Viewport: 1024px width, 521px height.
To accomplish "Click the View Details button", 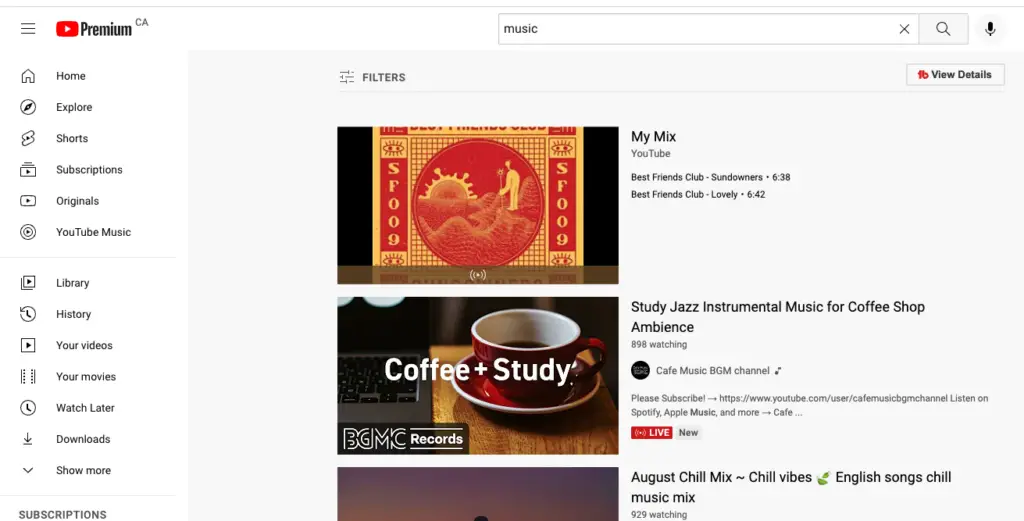I will [x=955, y=74].
